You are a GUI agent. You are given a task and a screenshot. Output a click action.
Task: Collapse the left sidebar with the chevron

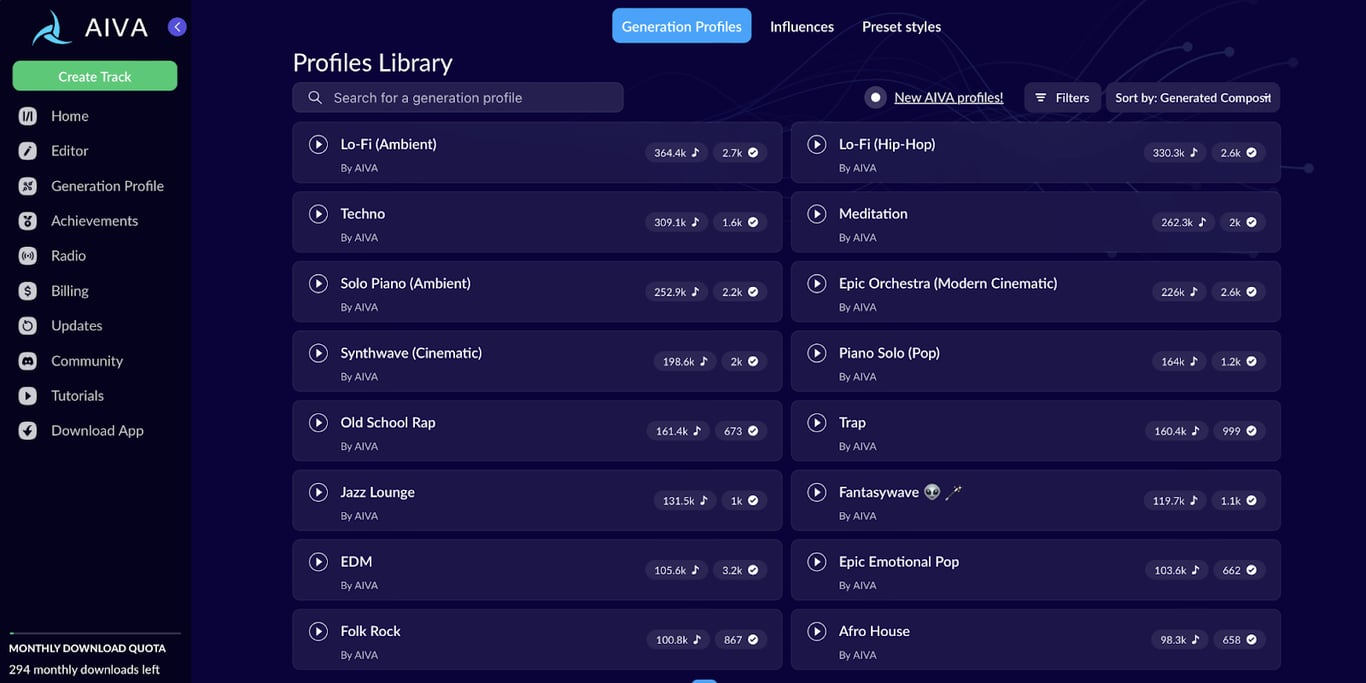click(x=177, y=26)
